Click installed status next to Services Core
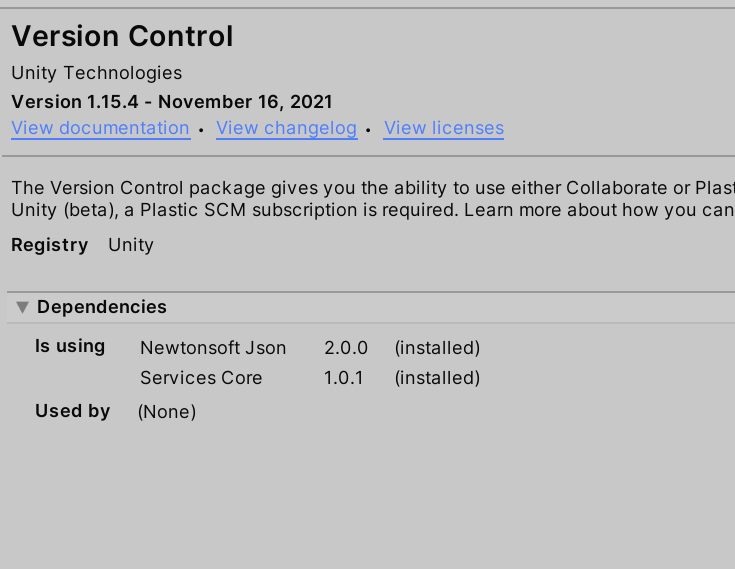 click(x=437, y=378)
